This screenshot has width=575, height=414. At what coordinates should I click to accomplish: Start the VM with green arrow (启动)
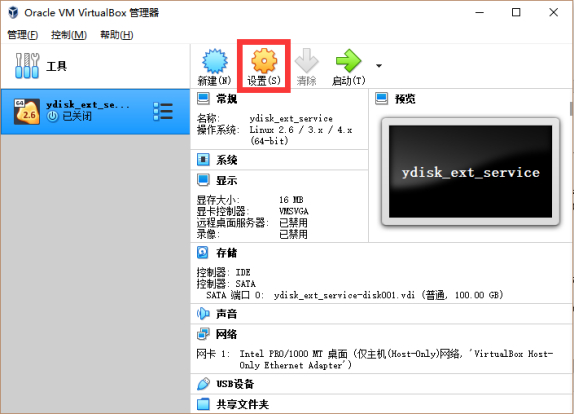348,61
